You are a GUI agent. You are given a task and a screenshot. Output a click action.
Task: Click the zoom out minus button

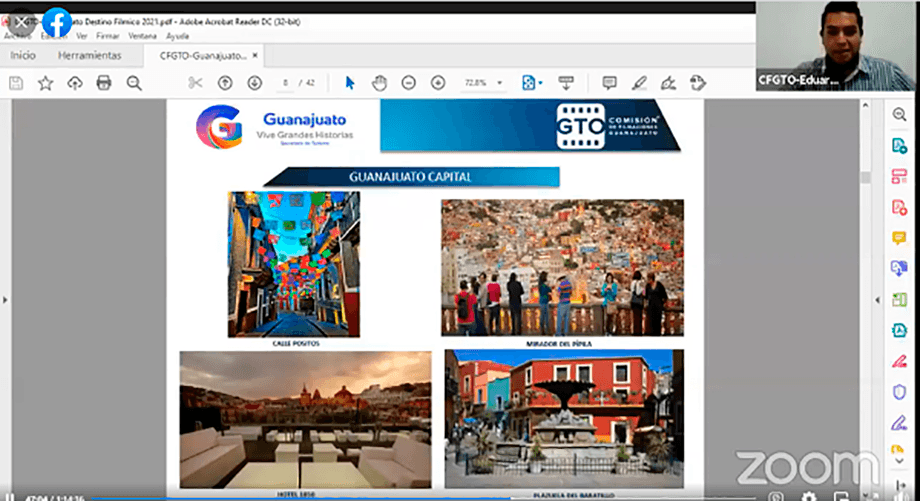point(408,83)
